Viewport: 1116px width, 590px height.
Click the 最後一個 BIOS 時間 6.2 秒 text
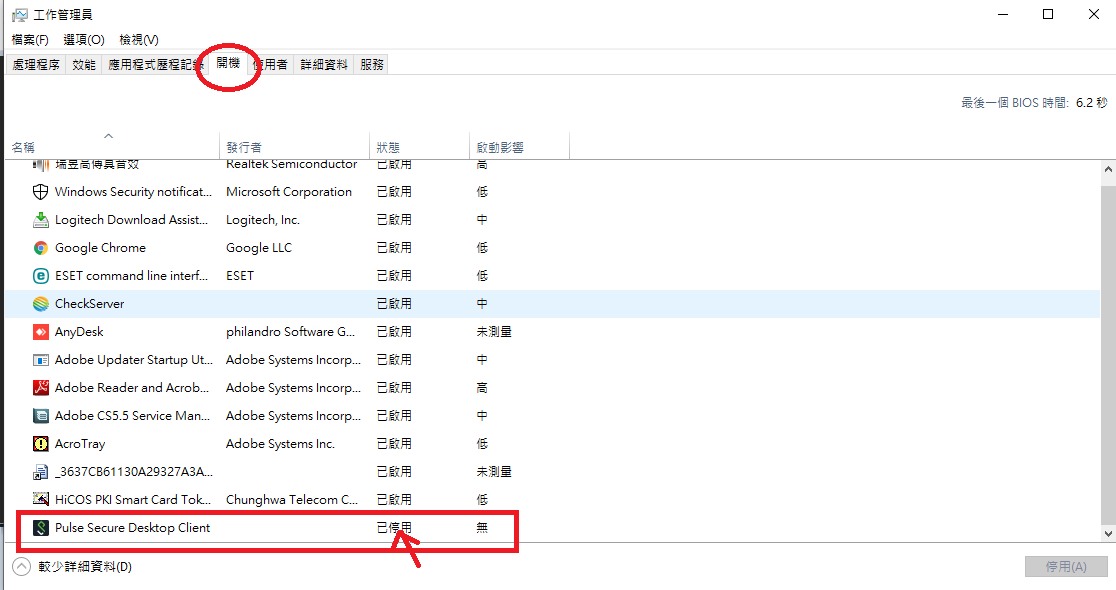point(1034,103)
